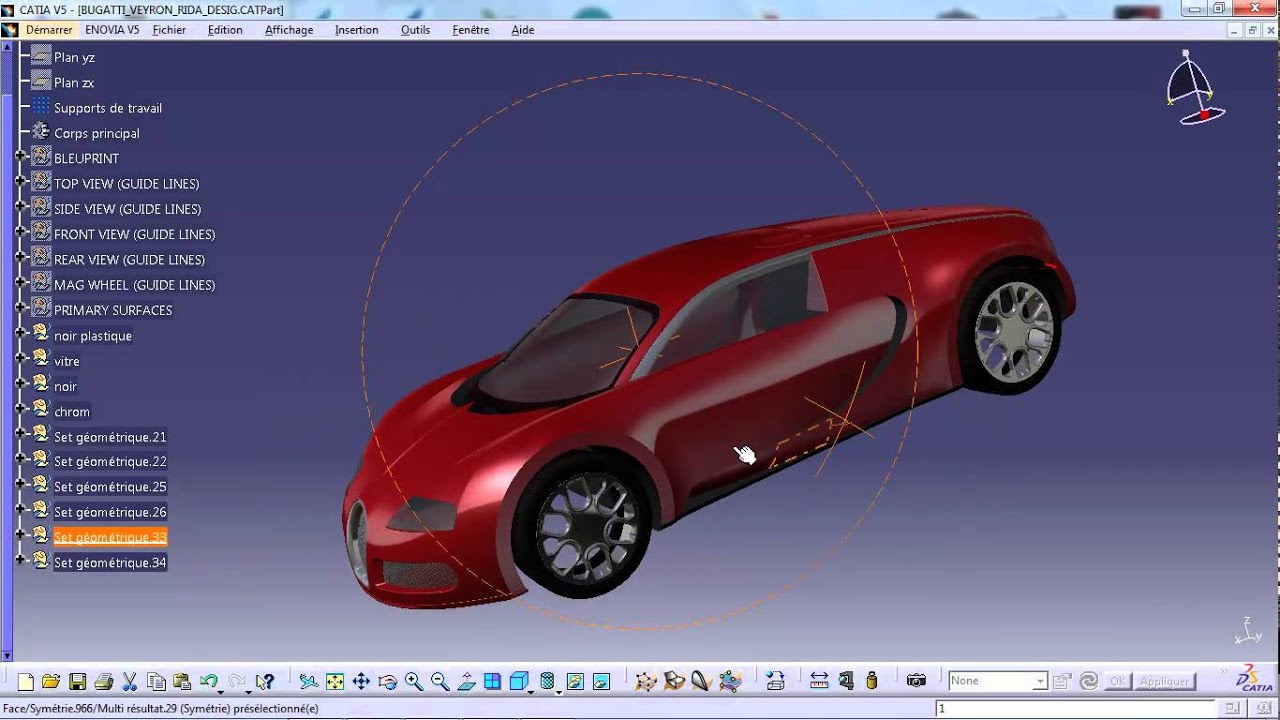Select the chrom geometrical set
This screenshot has height=720, width=1280.
pyautogui.click(x=72, y=412)
